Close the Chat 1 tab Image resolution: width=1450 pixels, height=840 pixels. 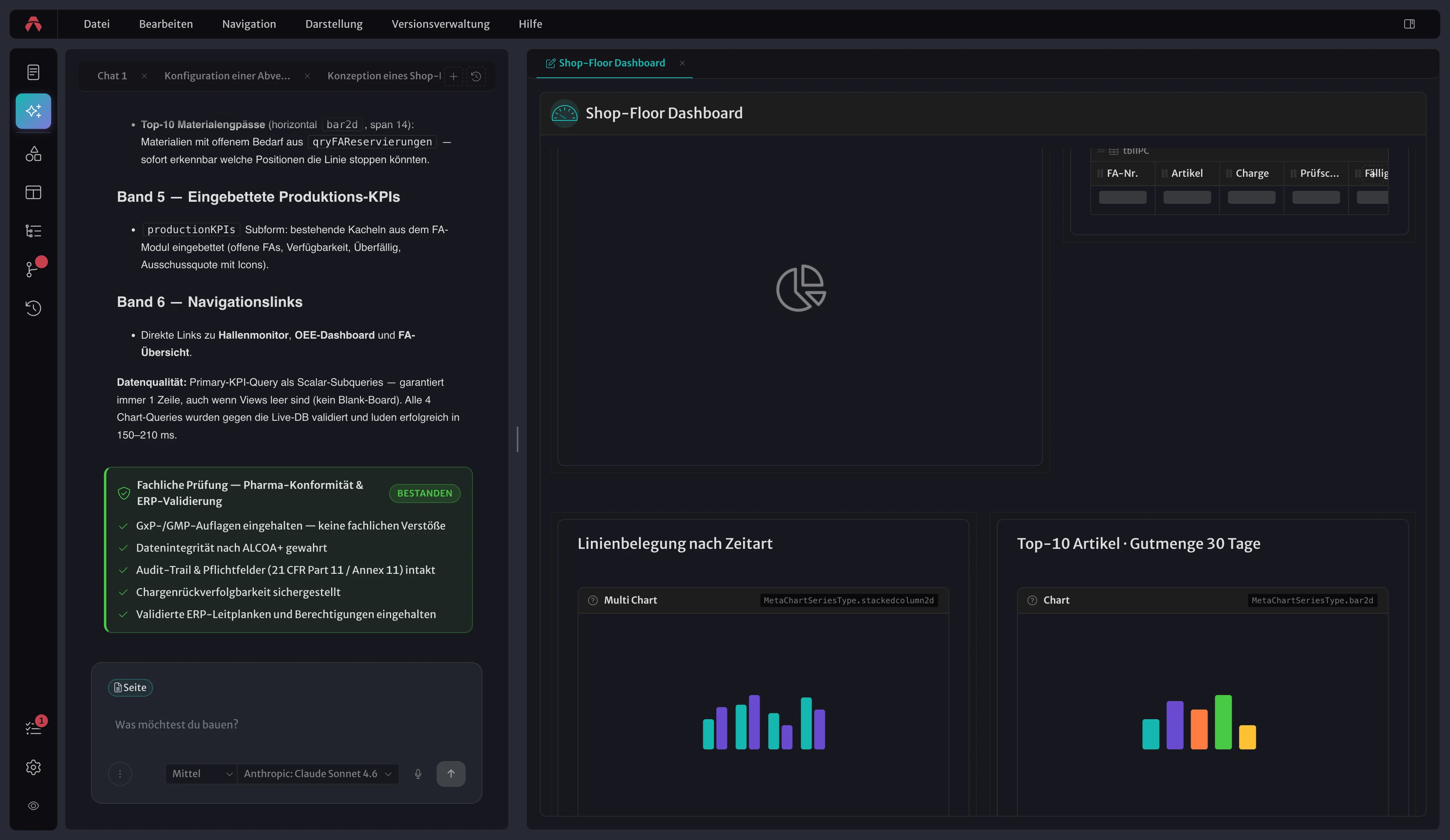(x=144, y=76)
